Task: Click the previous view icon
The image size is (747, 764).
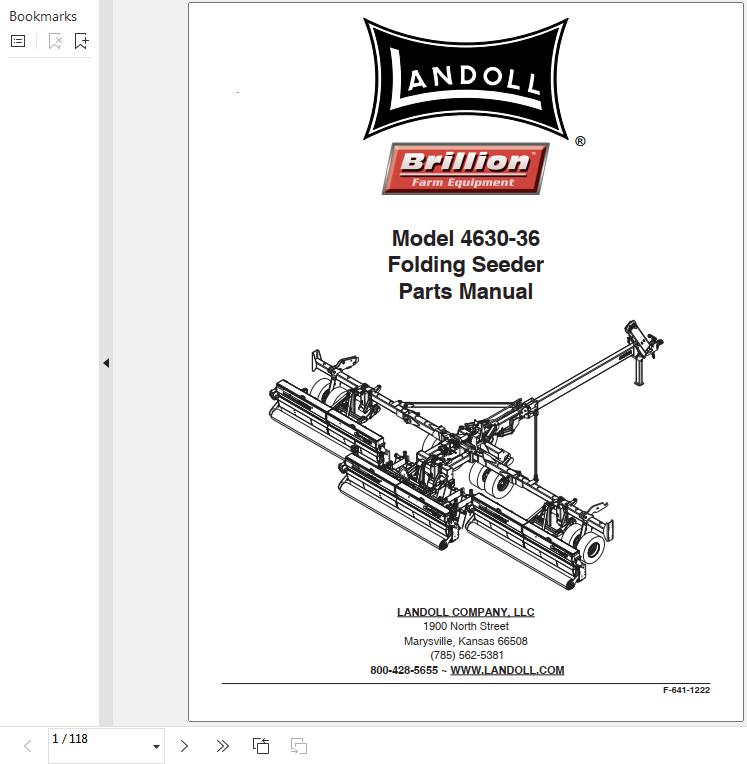Action: (x=261, y=745)
